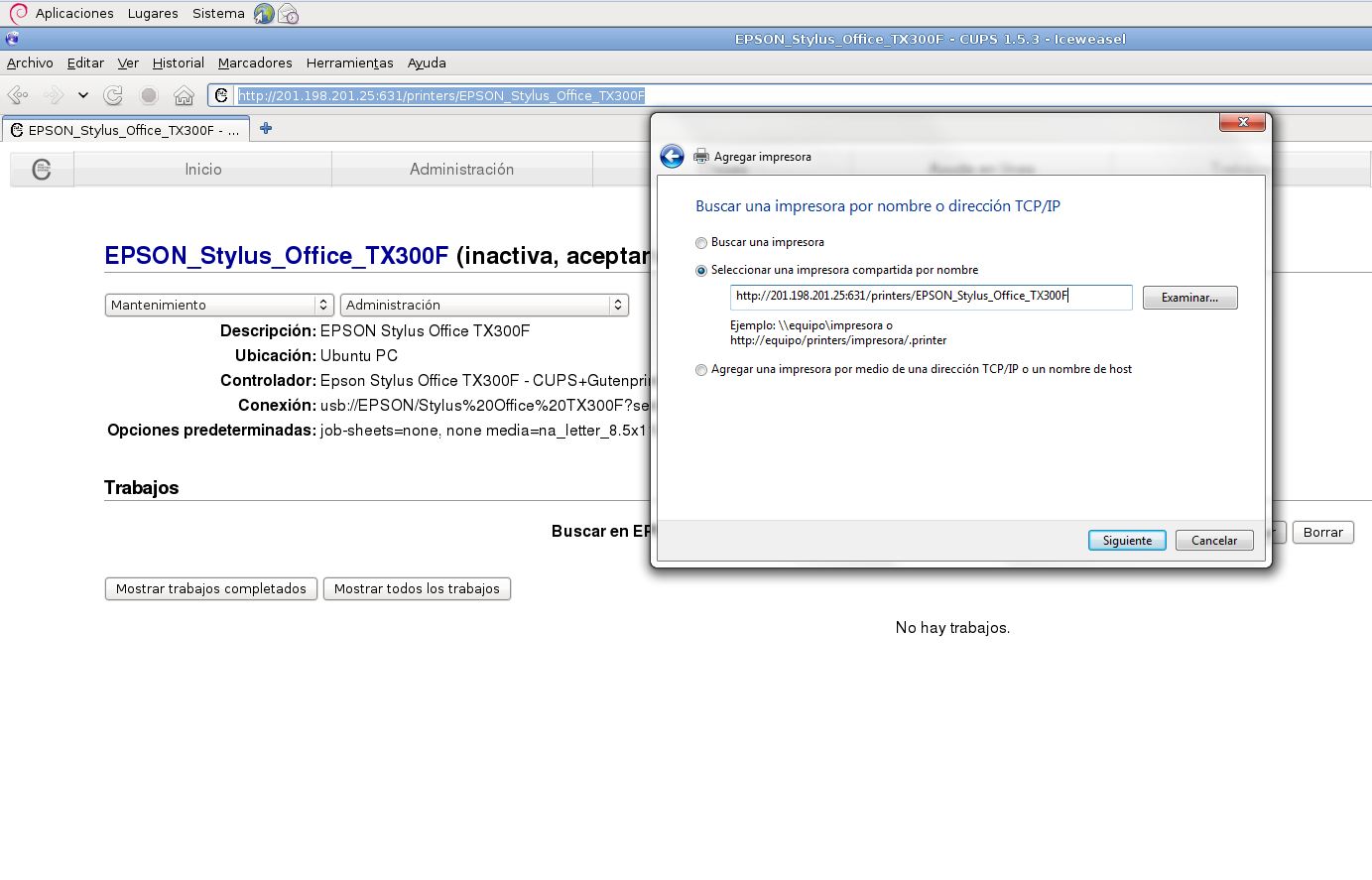Screen dimensions: 1372x880
Task: Expand the Administración dropdown list
Action: point(484,305)
